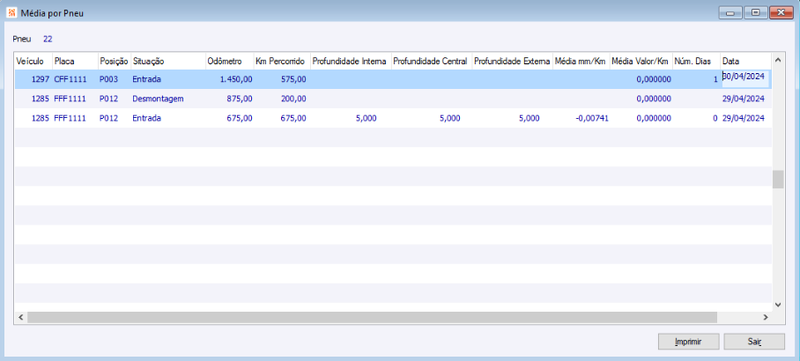Click the Média mm/Km column header
The width and height of the screenshot is (800, 361).
click(x=581, y=61)
